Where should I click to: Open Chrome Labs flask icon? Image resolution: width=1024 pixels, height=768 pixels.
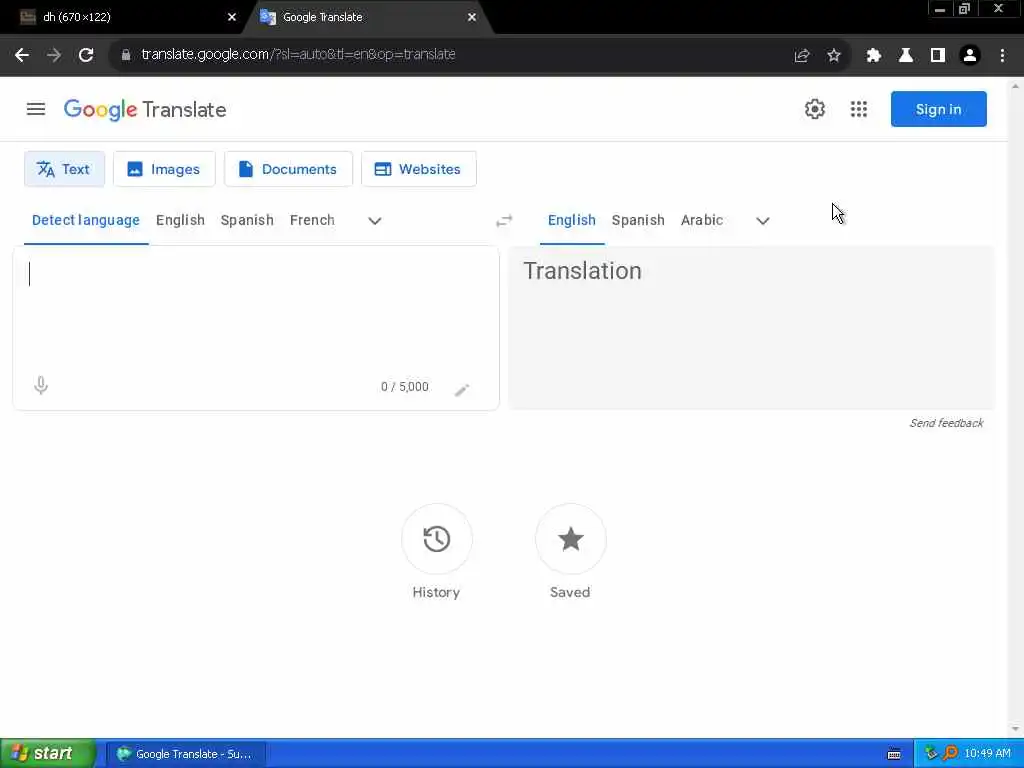(906, 56)
